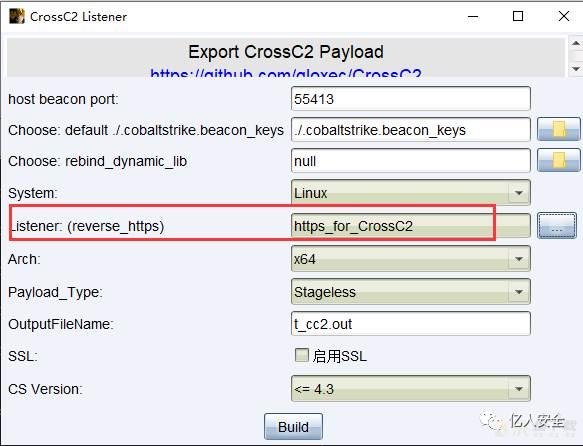Click the rebind_dynamic_lib null field

410,161
